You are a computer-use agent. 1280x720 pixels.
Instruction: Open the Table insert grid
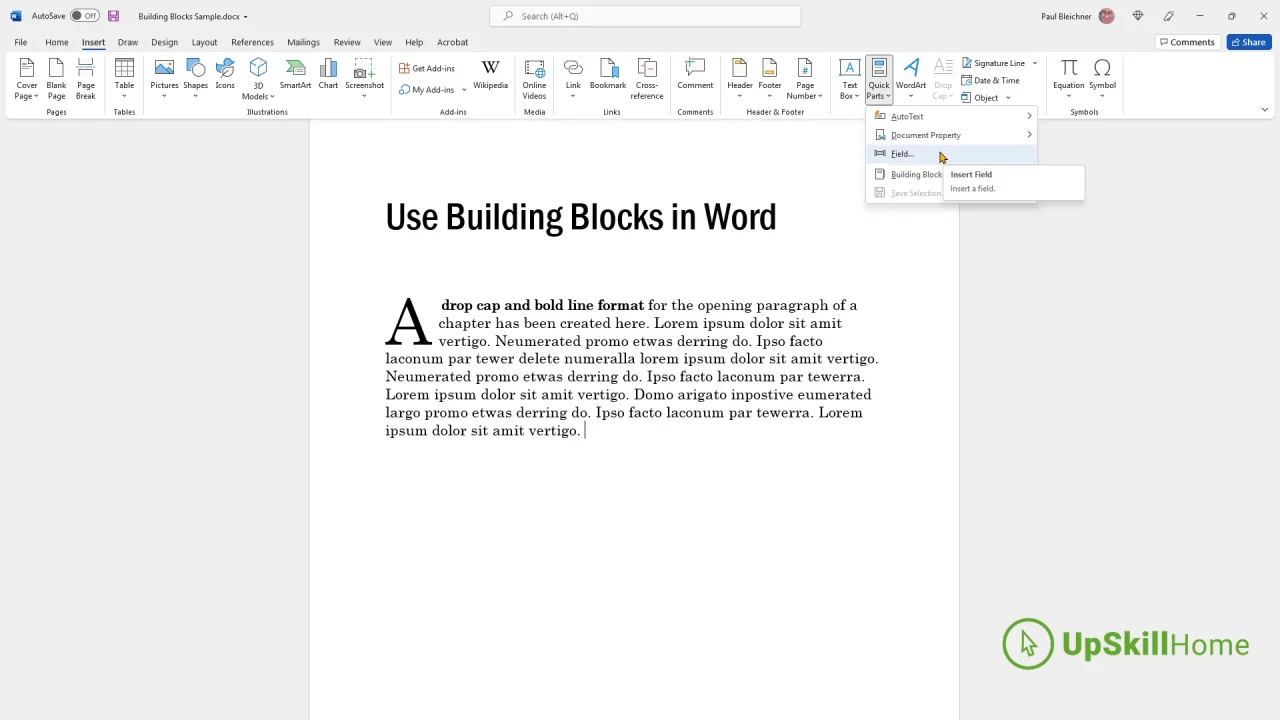(124, 79)
